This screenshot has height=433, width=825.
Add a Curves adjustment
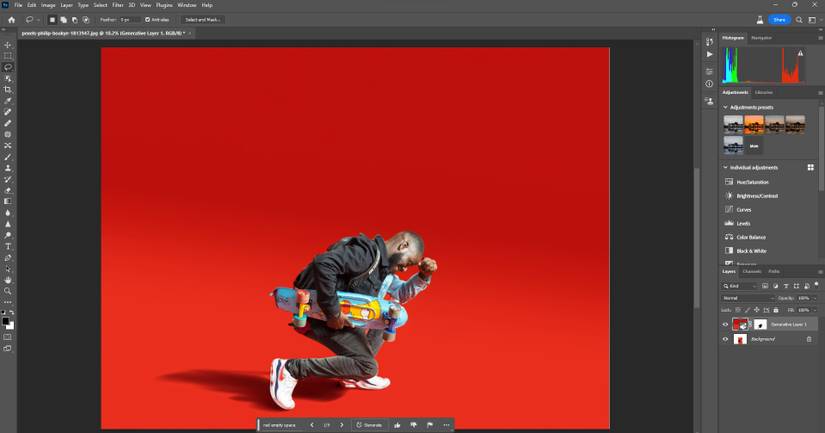[x=743, y=209]
